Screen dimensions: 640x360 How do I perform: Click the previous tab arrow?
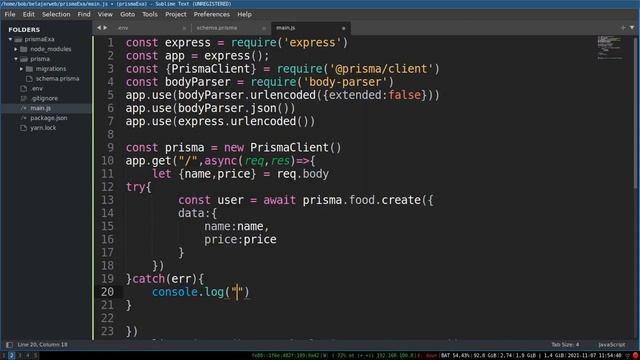(99, 28)
